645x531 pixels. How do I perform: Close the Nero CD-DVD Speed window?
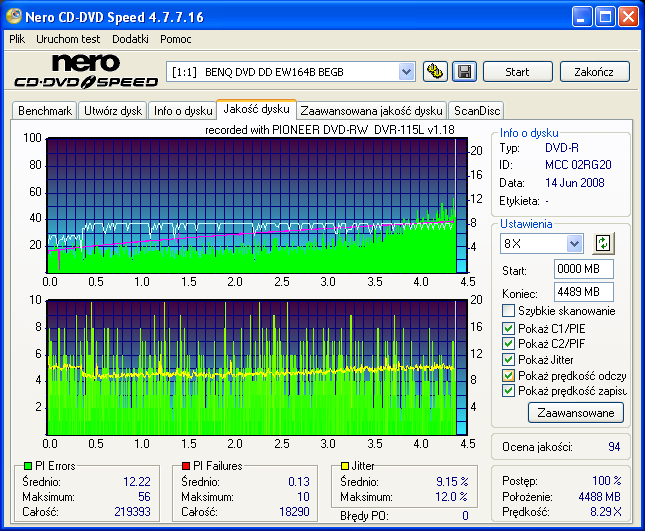coord(629,16)
